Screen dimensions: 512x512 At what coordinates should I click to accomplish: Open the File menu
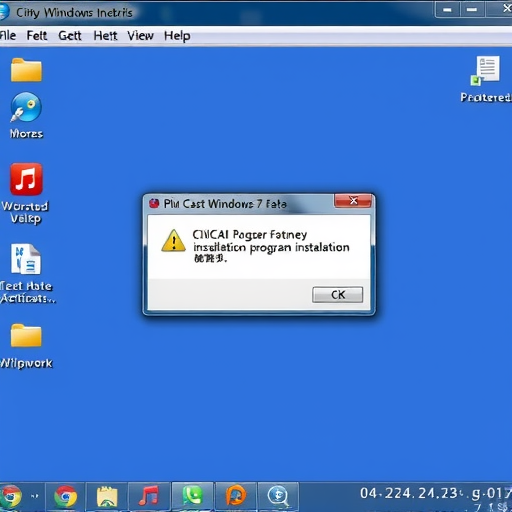pos(8,35)
